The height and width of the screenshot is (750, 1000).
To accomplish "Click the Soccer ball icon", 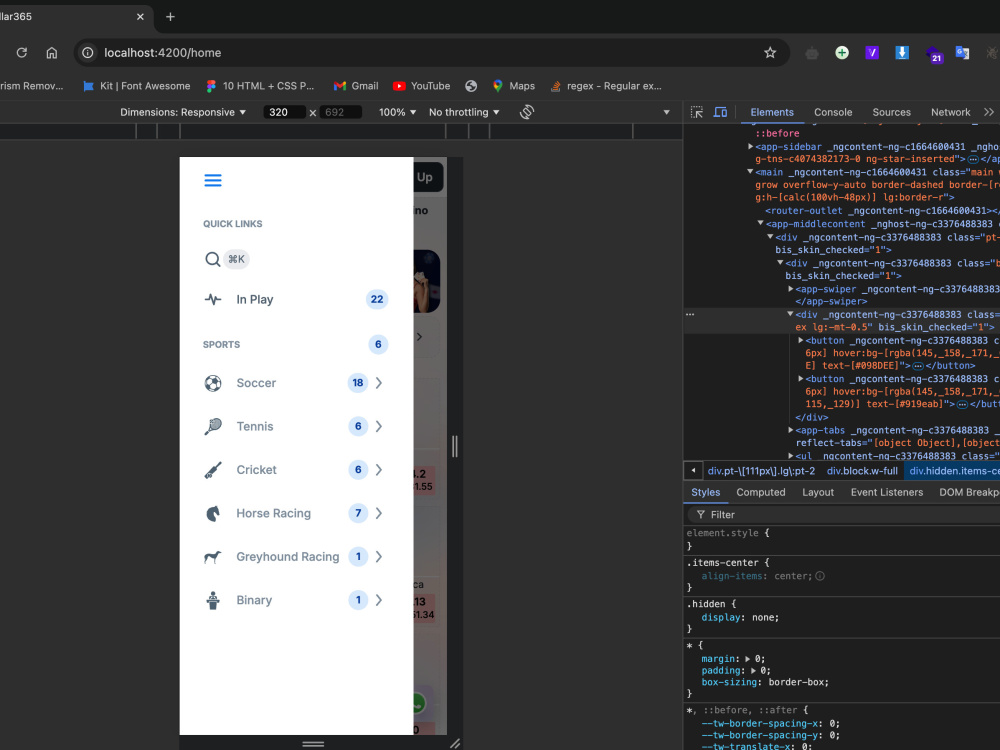I will coord(213,383).
